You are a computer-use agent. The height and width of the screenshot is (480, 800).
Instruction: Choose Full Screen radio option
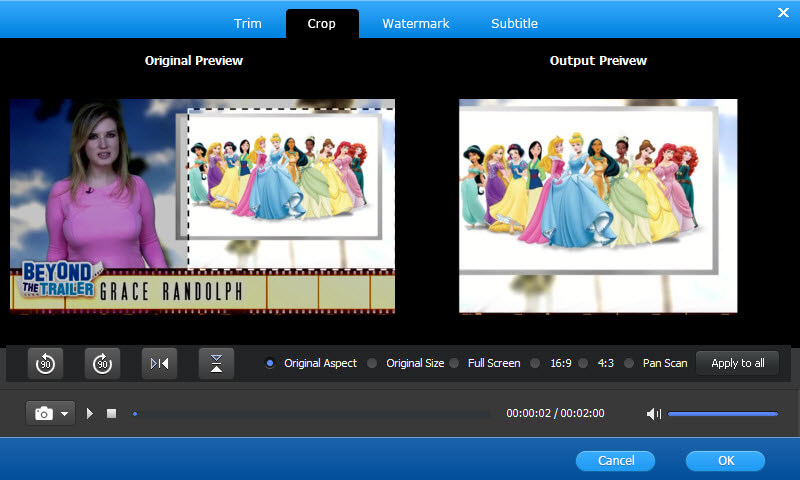click(454, 363)
